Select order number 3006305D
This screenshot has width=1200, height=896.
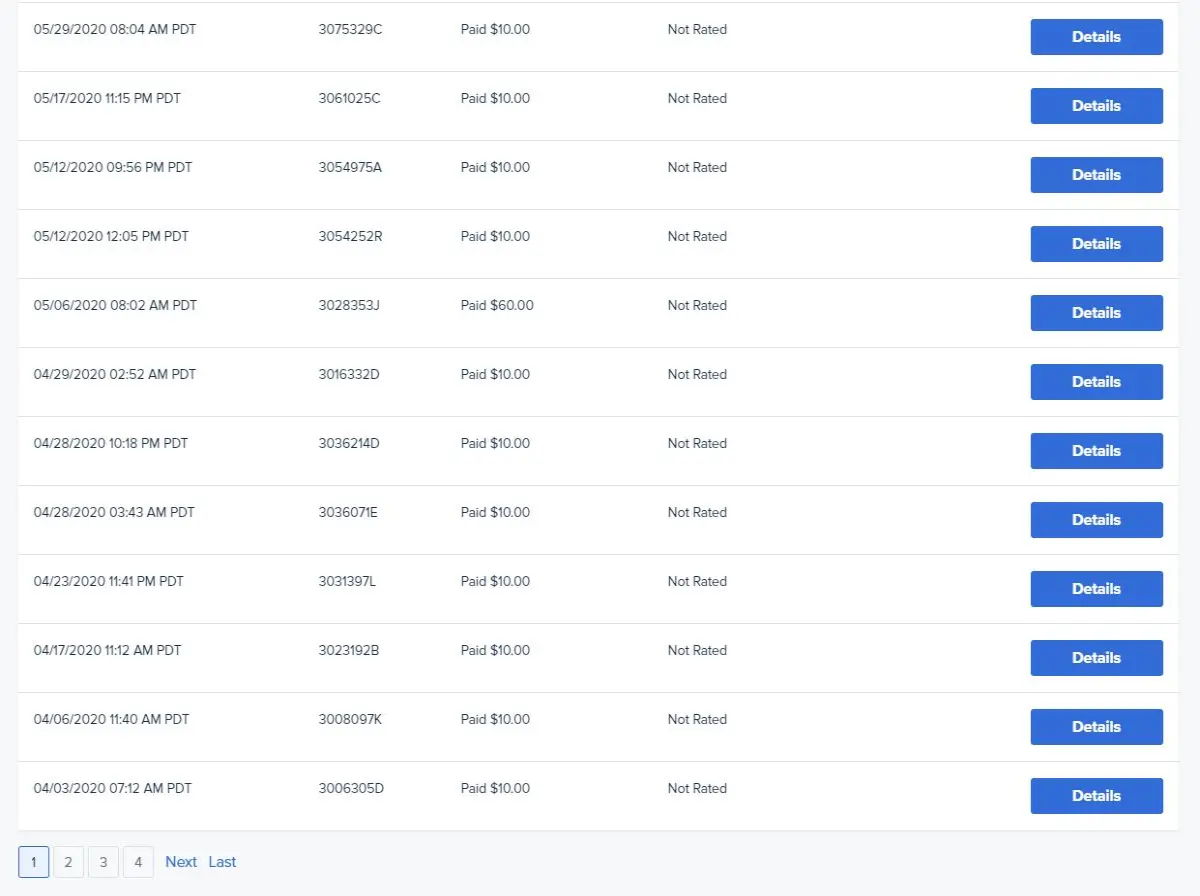pyautogui.click(x=351, y=789)
